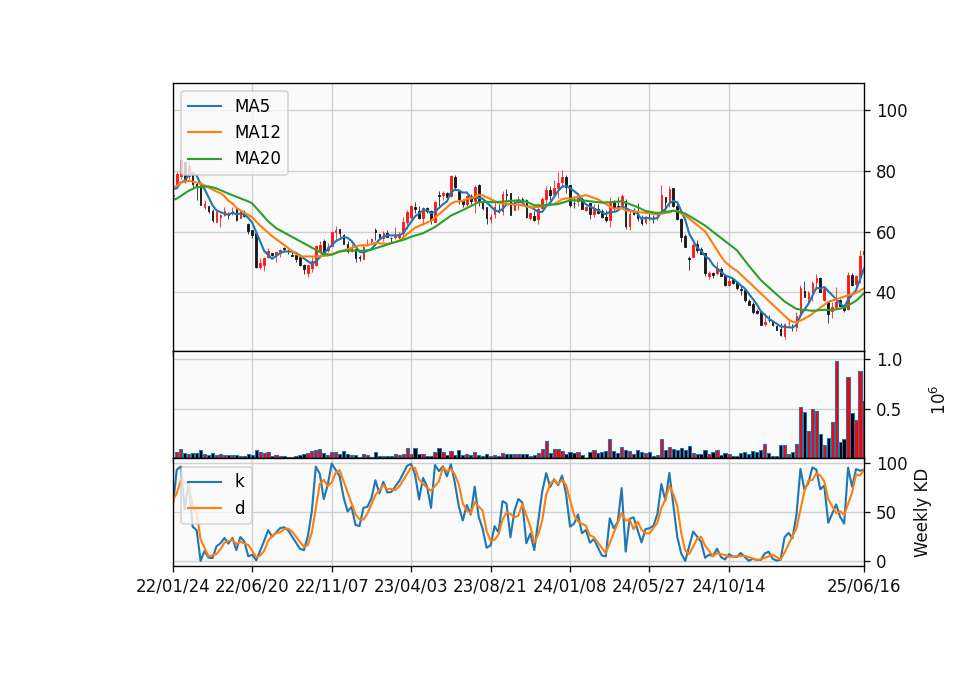Click the 22/01/24 date tick label
Screen dimensions: 960x690
coord(173,586)
